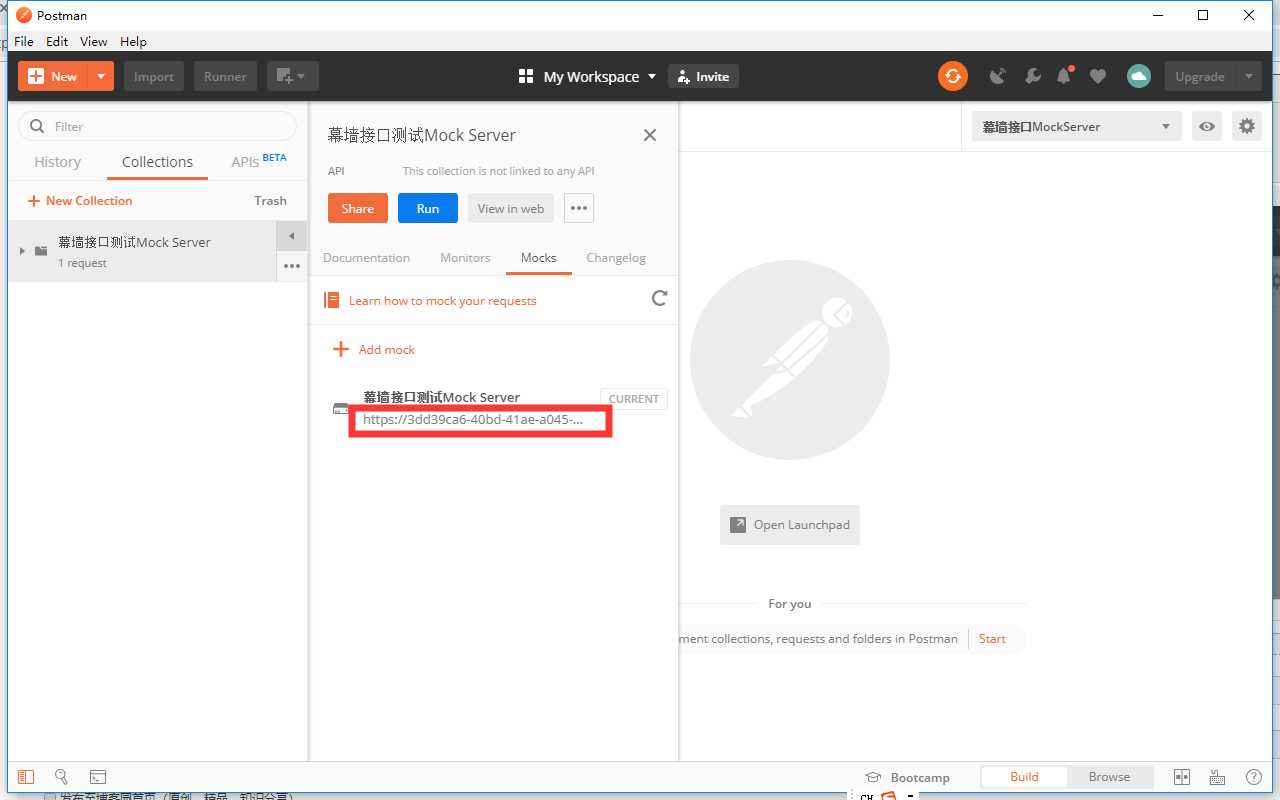Click the Upgrade button
Image resolution: width=1280 pixels, height=800 pixels.
[x=1200, y=76]
